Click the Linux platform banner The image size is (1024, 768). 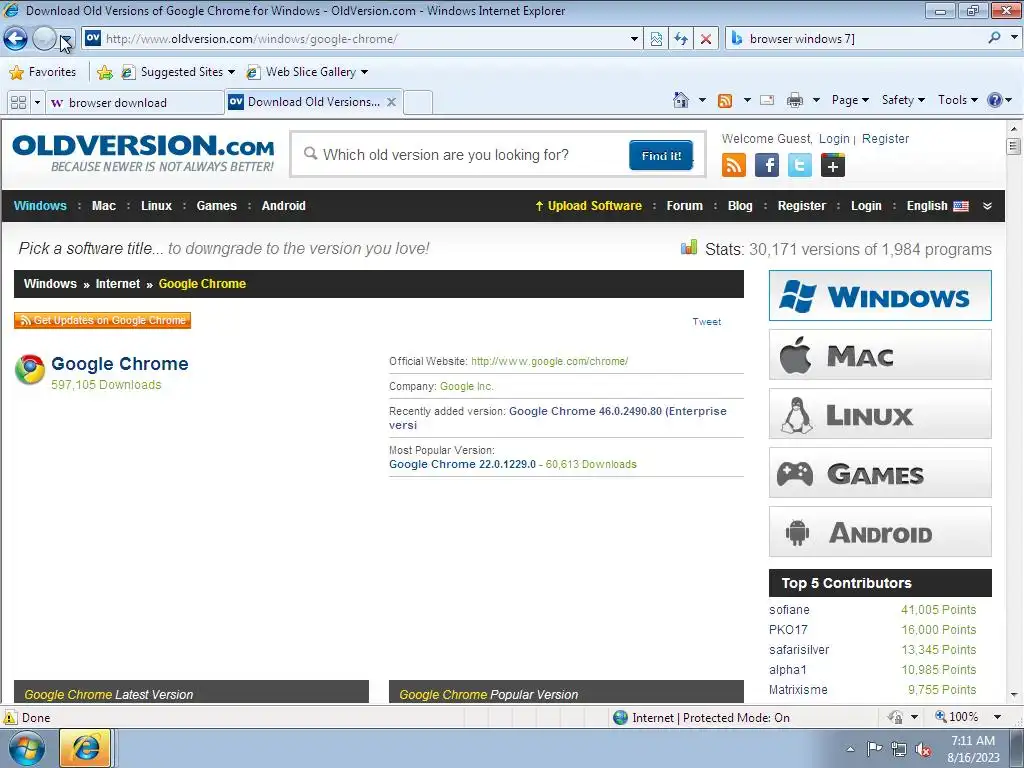click(x=880, y=413)
